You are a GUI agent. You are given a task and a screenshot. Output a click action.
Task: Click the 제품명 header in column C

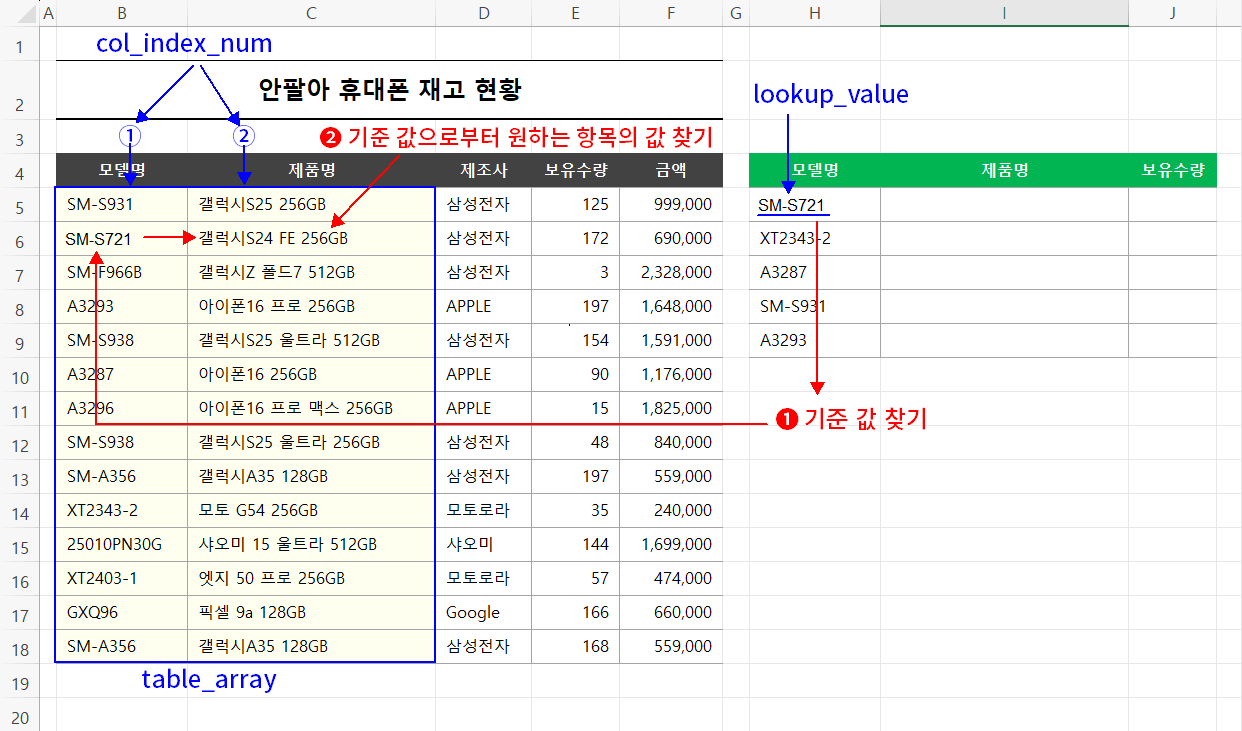312,171
